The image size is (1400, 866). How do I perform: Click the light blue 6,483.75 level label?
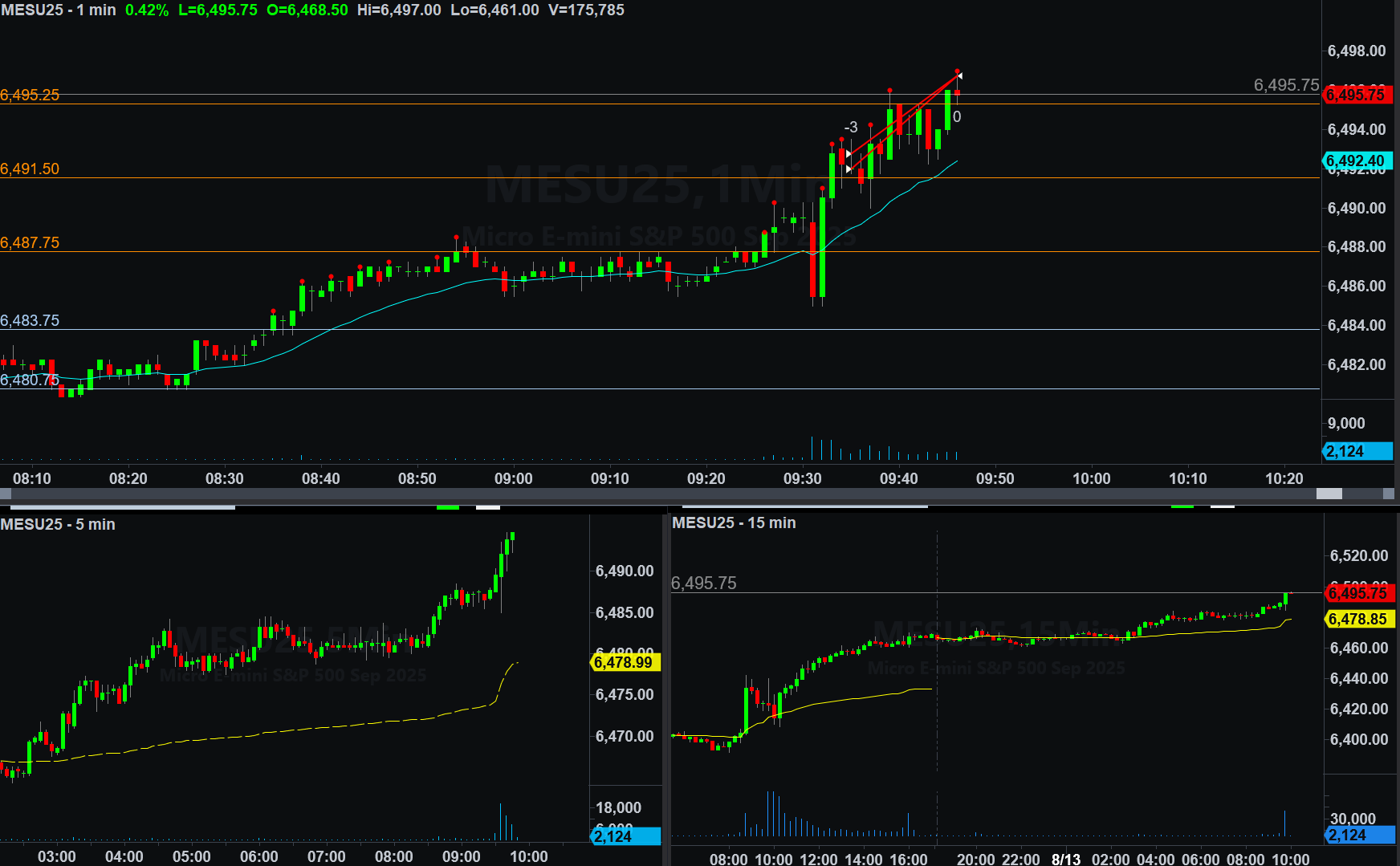(x=31, y=320)
